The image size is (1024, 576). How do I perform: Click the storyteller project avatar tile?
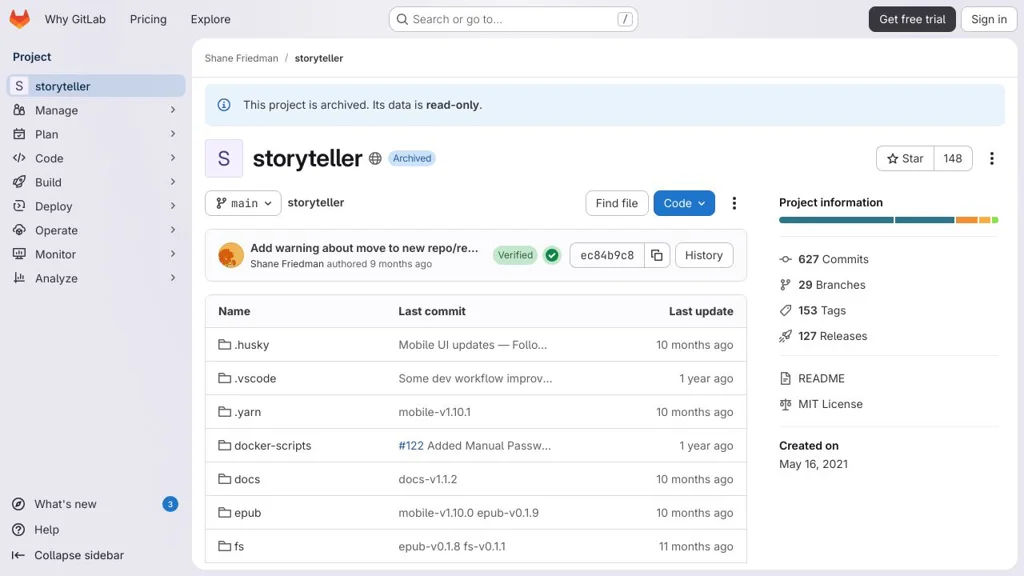[223, 158]
